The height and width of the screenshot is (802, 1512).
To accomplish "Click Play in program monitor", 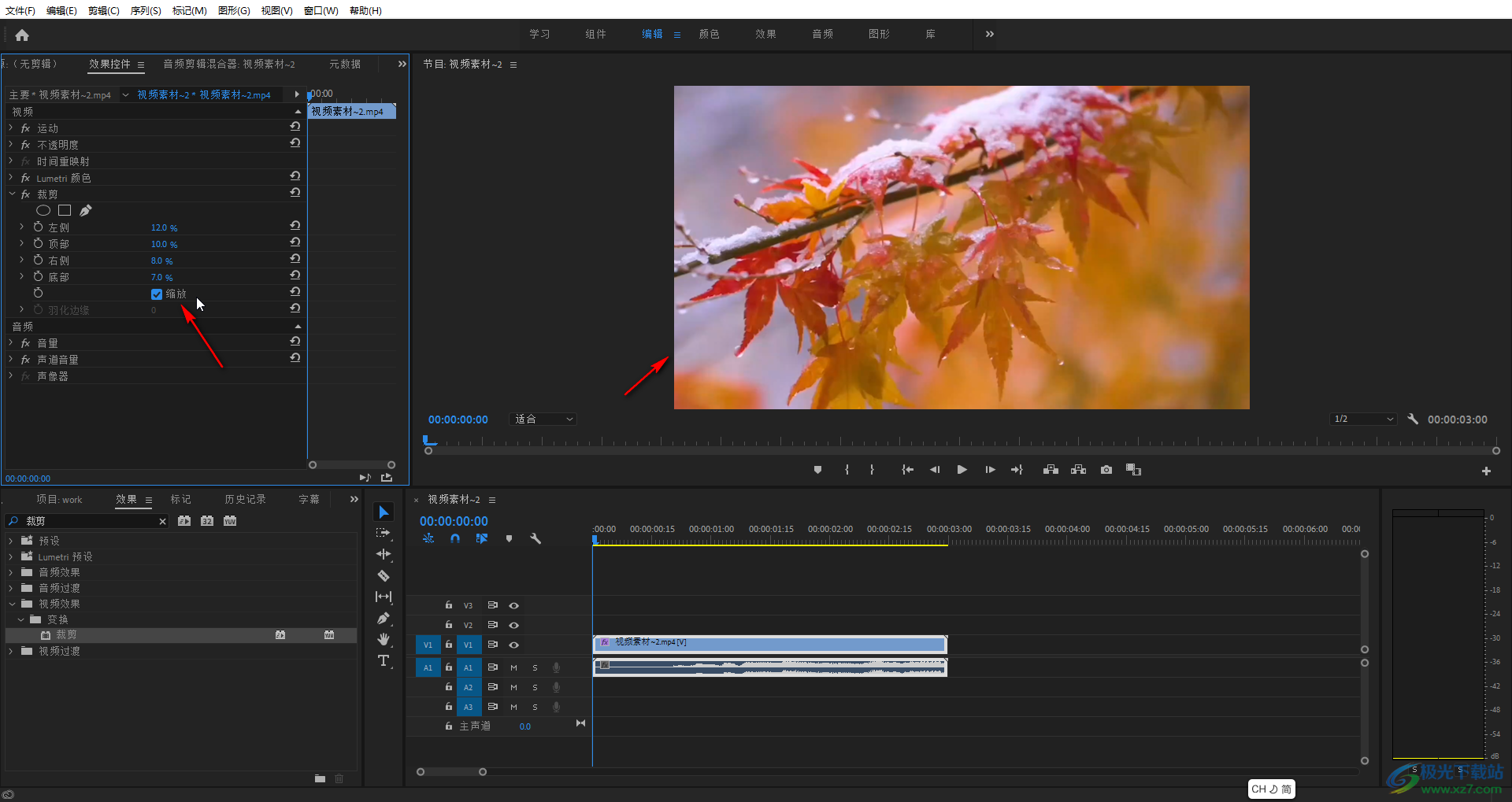I will [962, 470].
